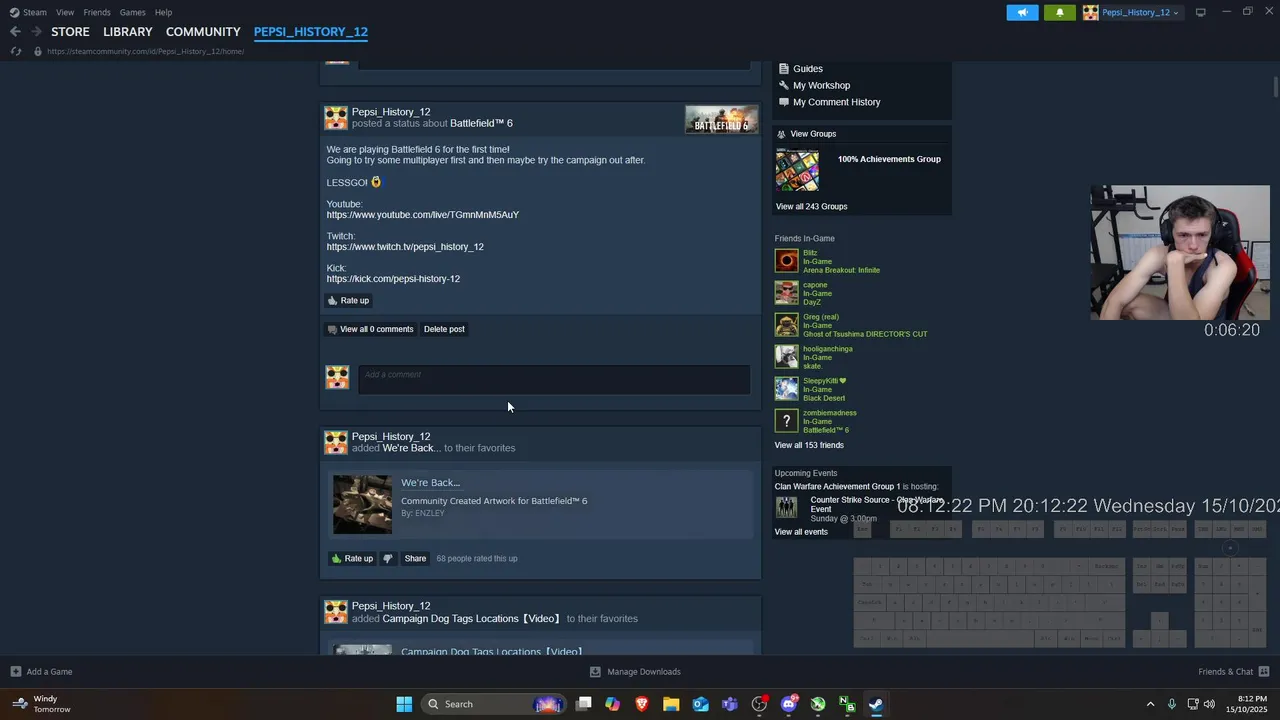Open the Help menu
This screenshot has height=720, width=1280.
[x=163, y=12]
